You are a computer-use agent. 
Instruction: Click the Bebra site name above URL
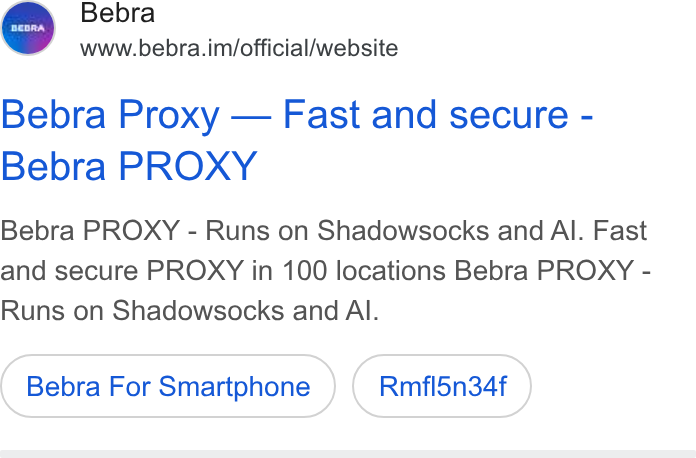pos(118,12)
